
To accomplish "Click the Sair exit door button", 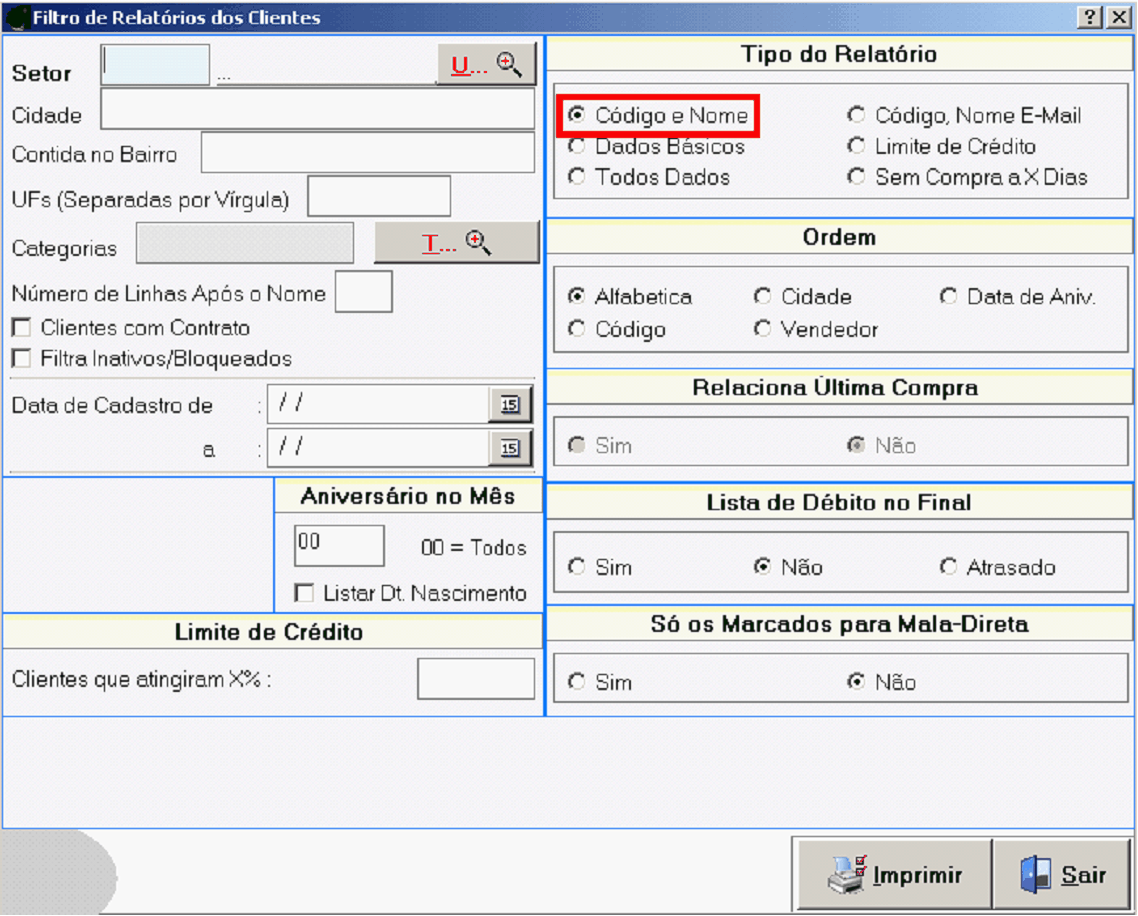I will pos(1062,875).
